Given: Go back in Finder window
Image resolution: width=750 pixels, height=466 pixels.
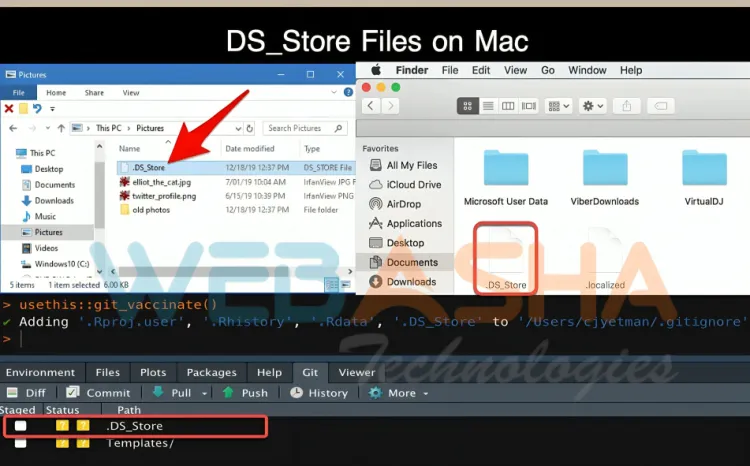Looking at the screenshot, I should 371,106.
